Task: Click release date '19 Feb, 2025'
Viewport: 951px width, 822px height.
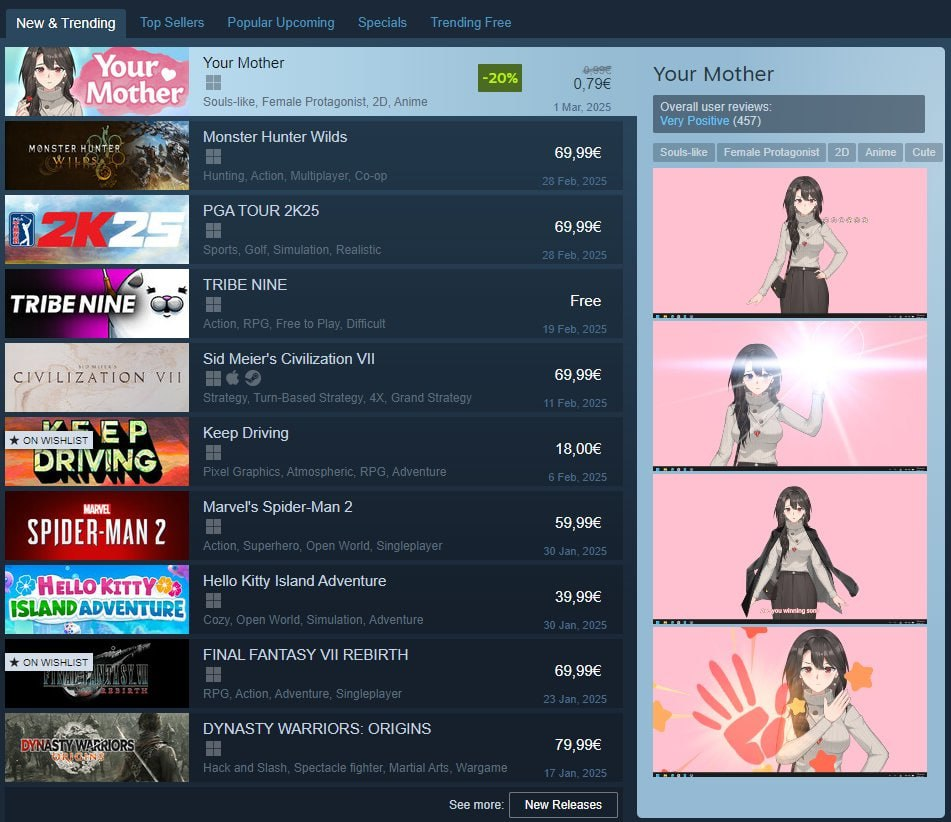Action: (575, 329)
